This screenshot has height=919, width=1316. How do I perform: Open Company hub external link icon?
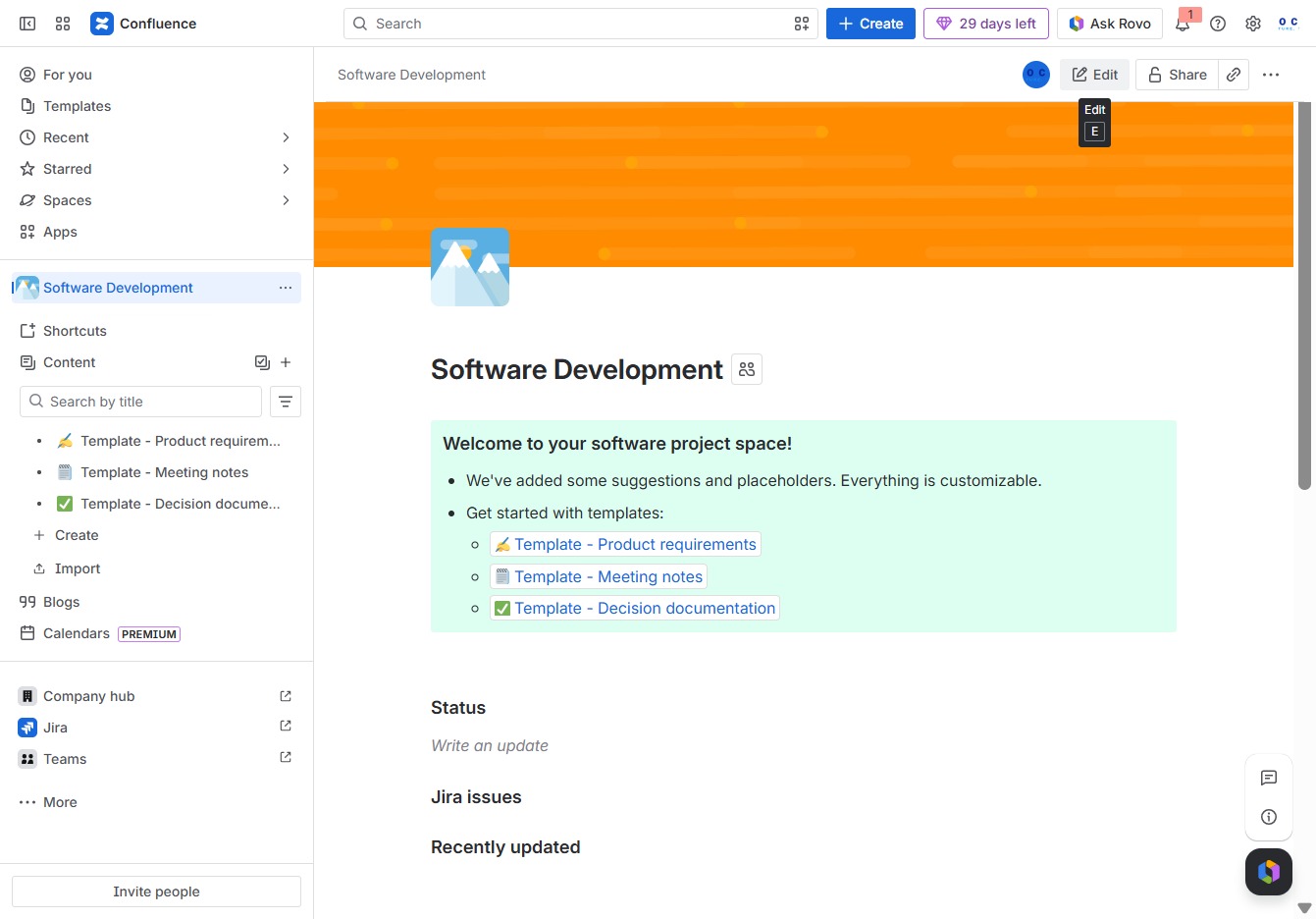click(x=286, y=696)
